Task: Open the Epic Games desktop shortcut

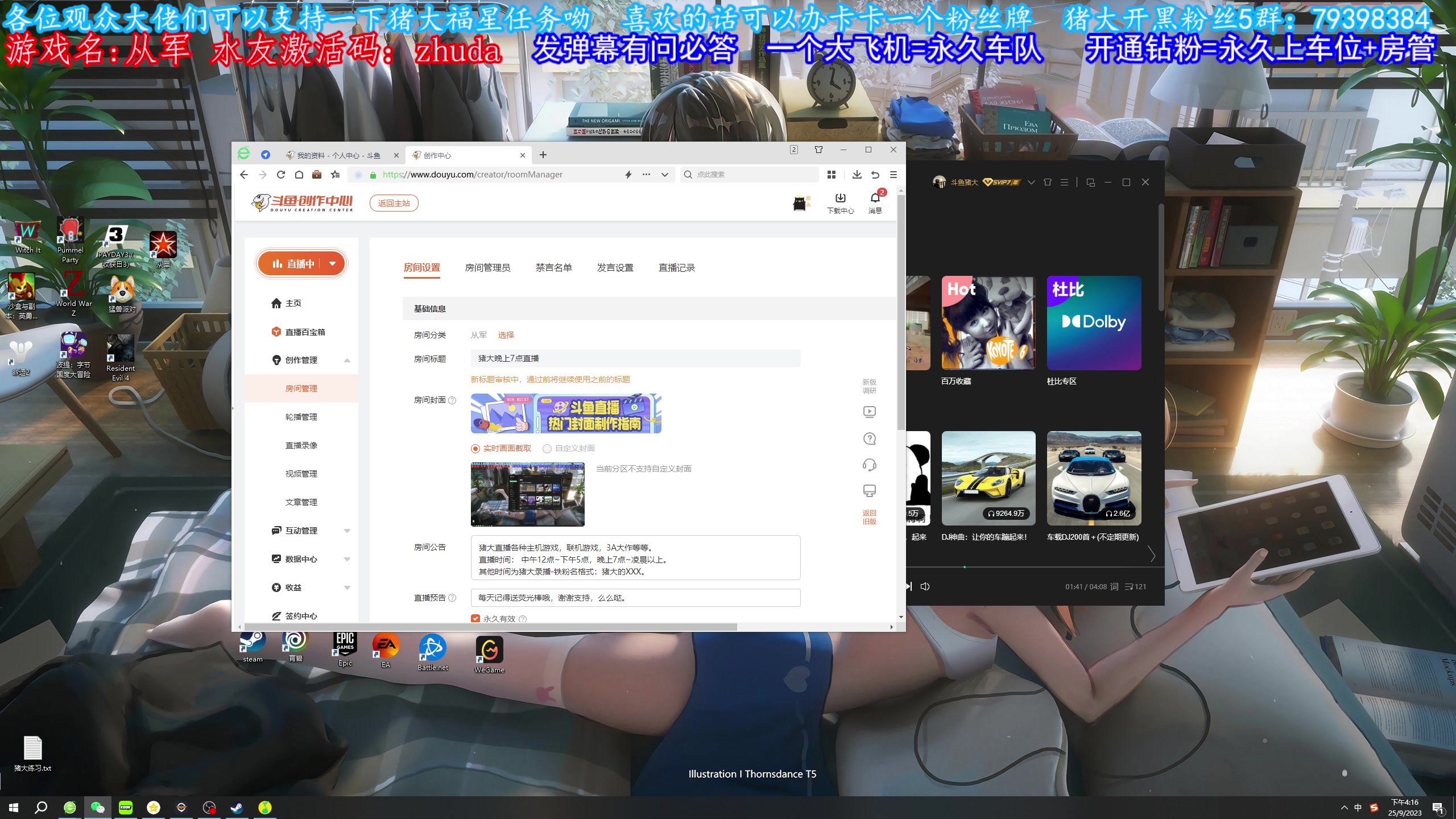Action: 345,648
